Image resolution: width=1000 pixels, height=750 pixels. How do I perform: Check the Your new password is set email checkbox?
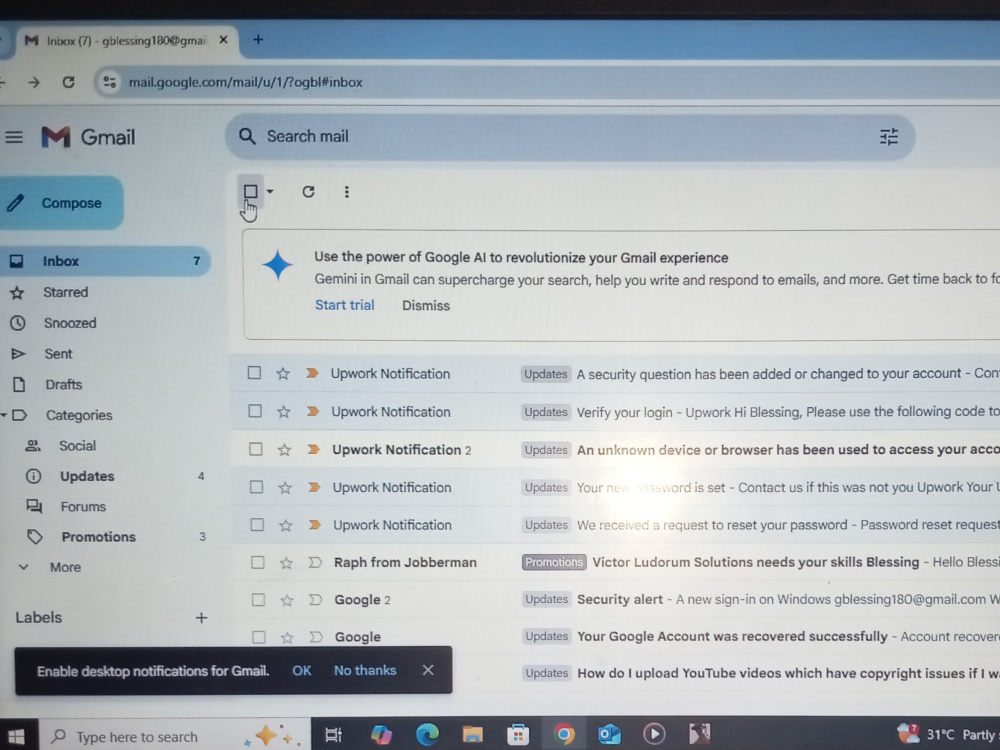(x=256, y=487)
